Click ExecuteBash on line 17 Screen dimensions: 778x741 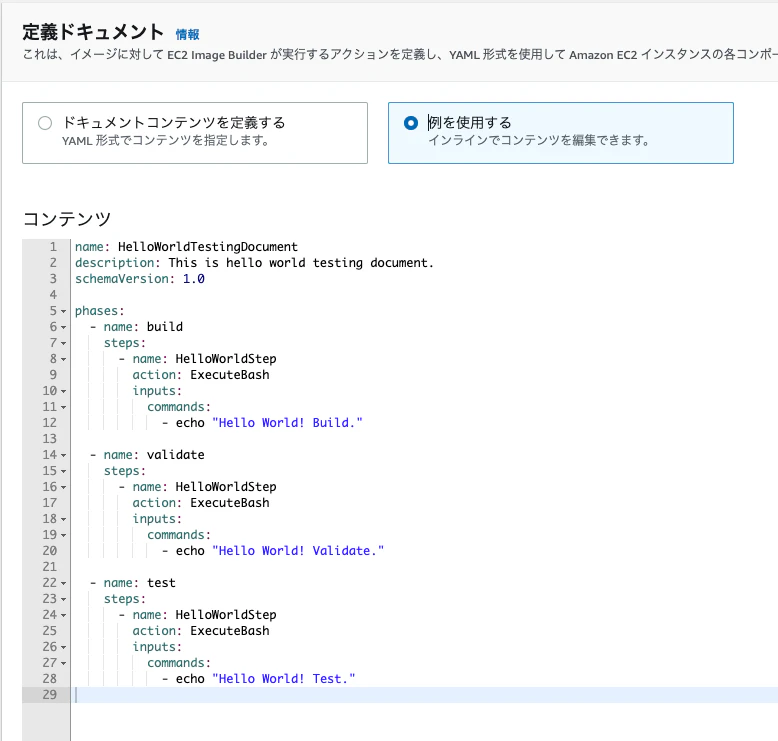coord(230,503)
